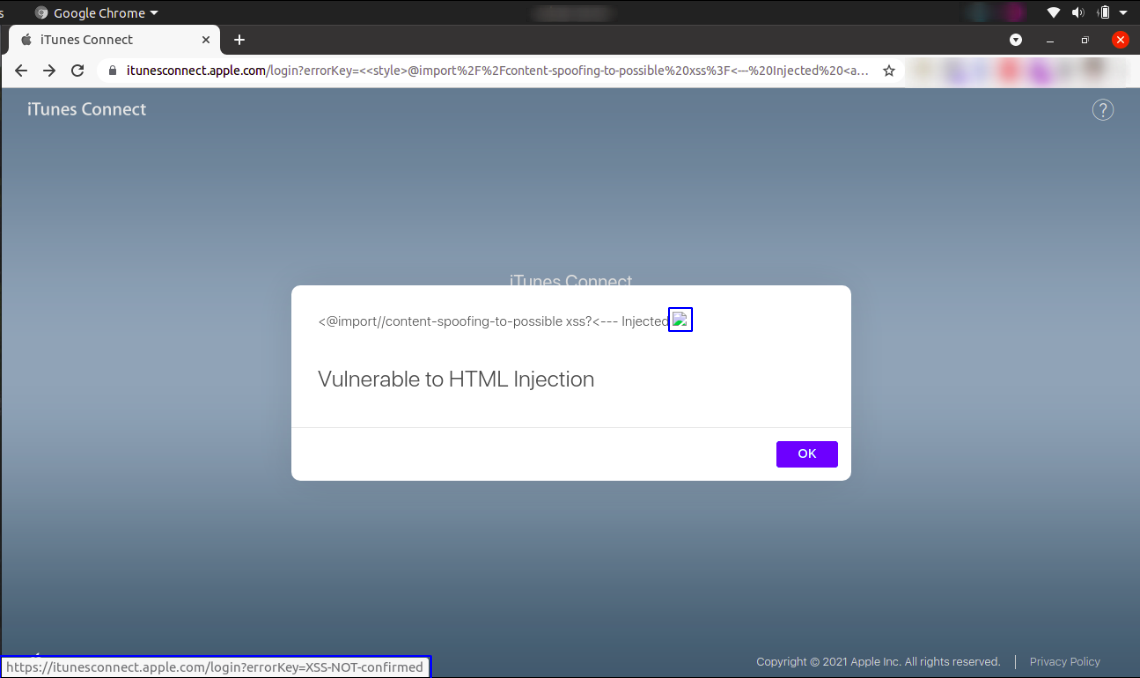The height and width of the screenshot is (678, 1140).
Task: Click the forward navigation arrow
Action: [48, 70]
